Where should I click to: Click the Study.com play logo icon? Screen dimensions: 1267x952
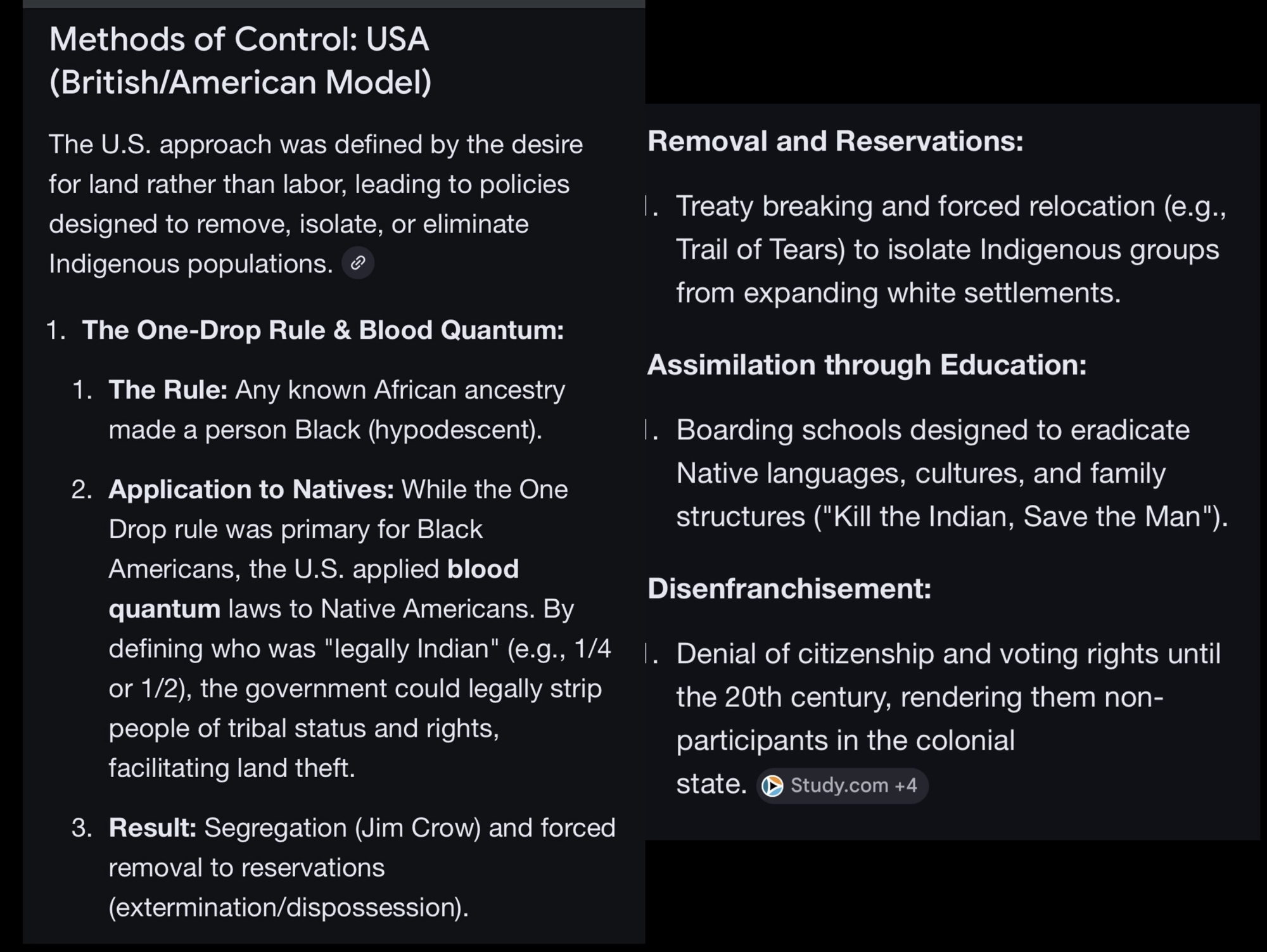[772, 786]
